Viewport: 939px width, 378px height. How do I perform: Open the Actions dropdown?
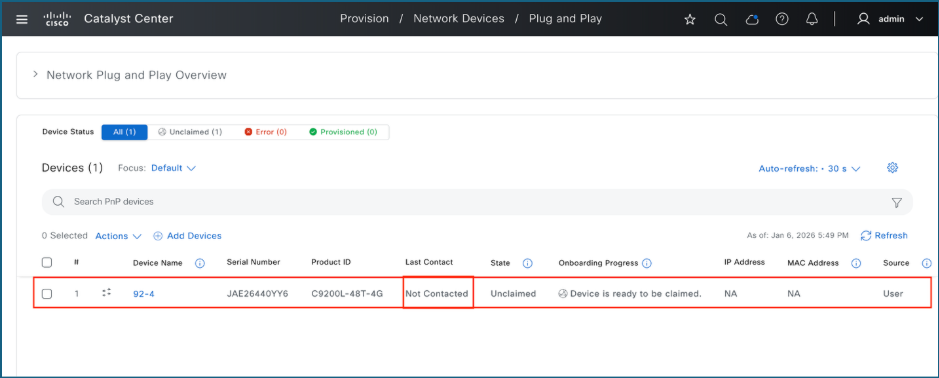[118, 236]
